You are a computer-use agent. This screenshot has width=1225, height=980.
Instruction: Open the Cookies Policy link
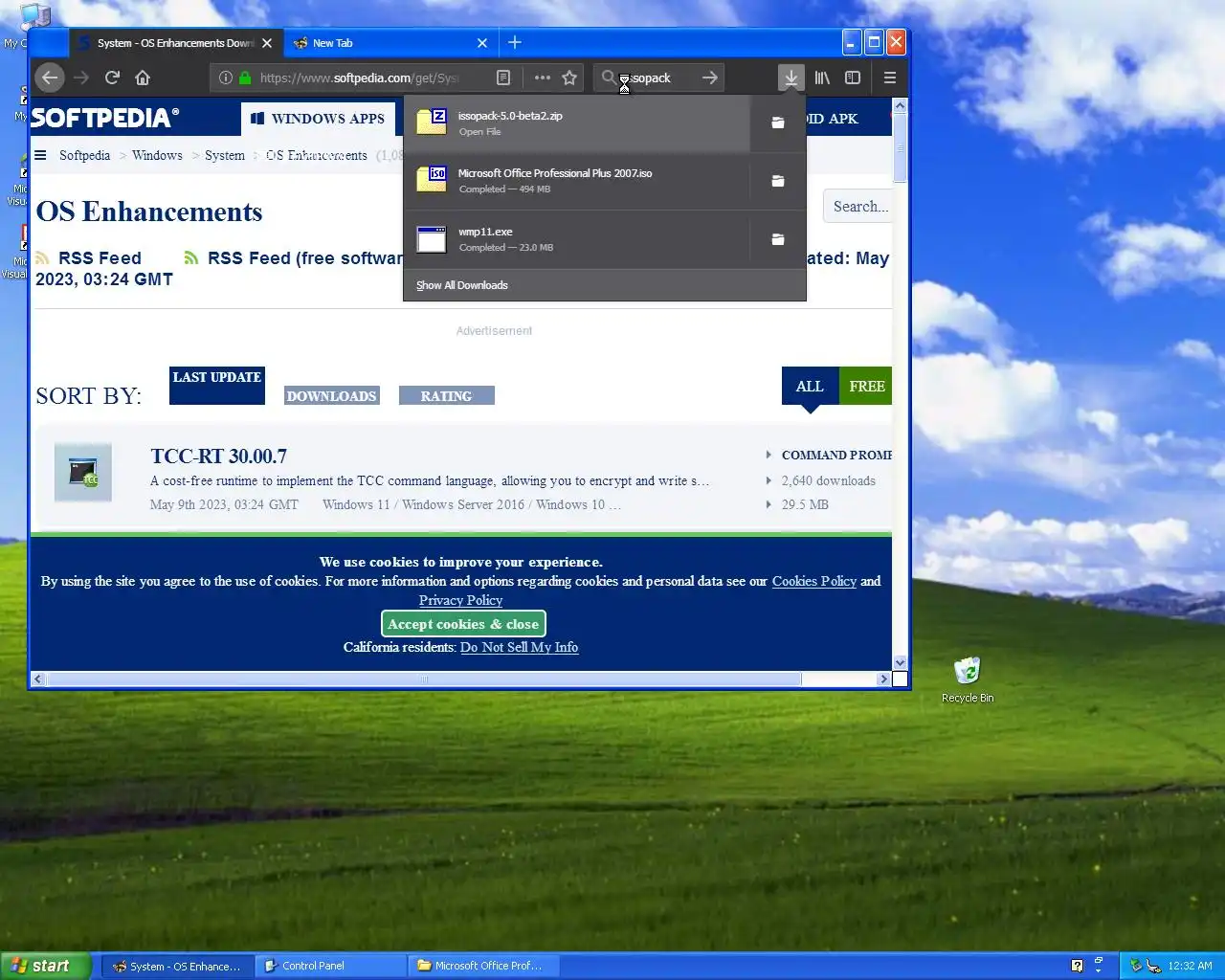[x=814, y=581]
